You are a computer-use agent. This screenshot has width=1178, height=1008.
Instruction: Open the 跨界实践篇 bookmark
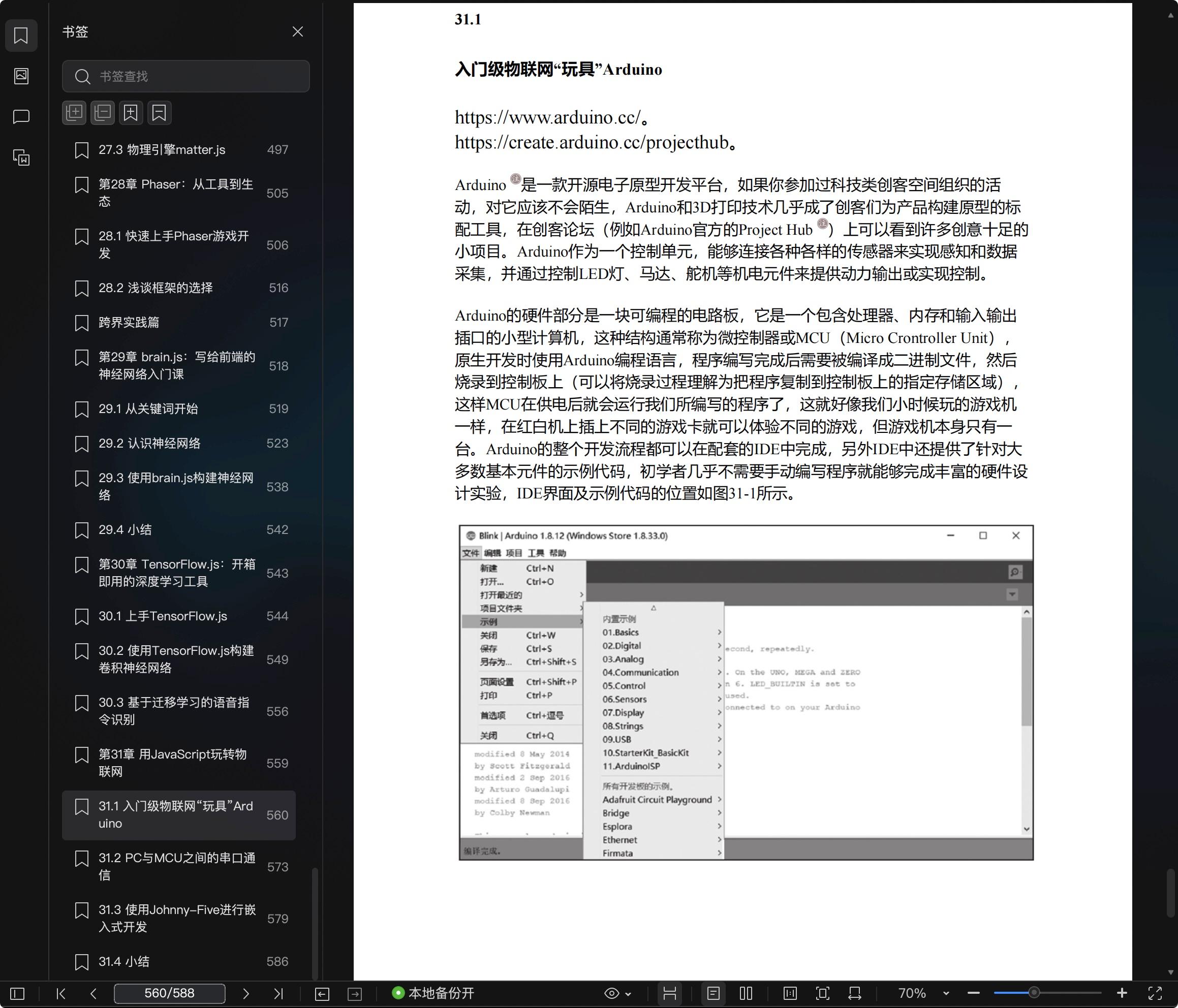pyautogui.click(x=178, y=322)
